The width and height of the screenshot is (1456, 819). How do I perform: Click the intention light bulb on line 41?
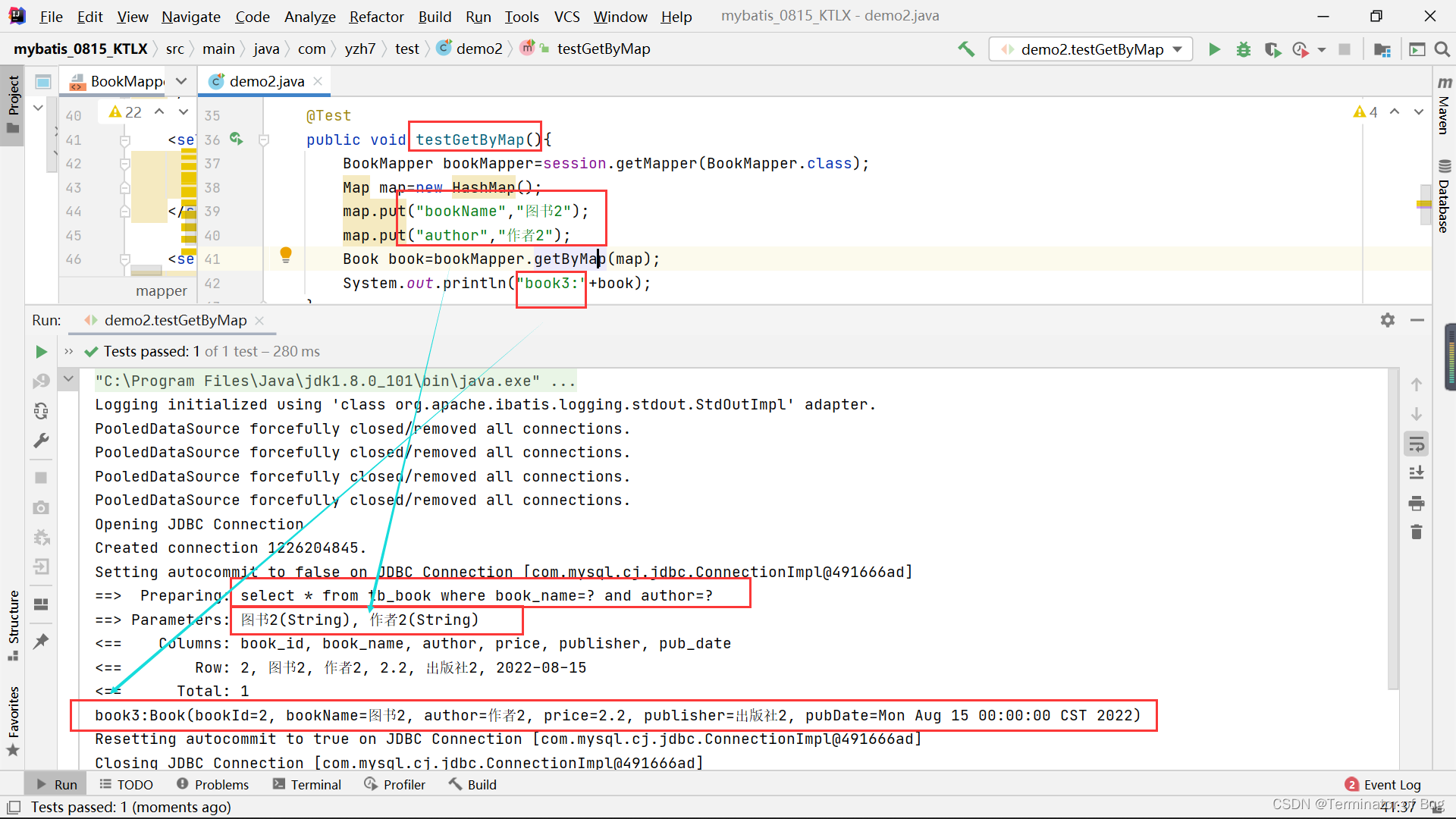pyautogui.click(x=286, y=255)
